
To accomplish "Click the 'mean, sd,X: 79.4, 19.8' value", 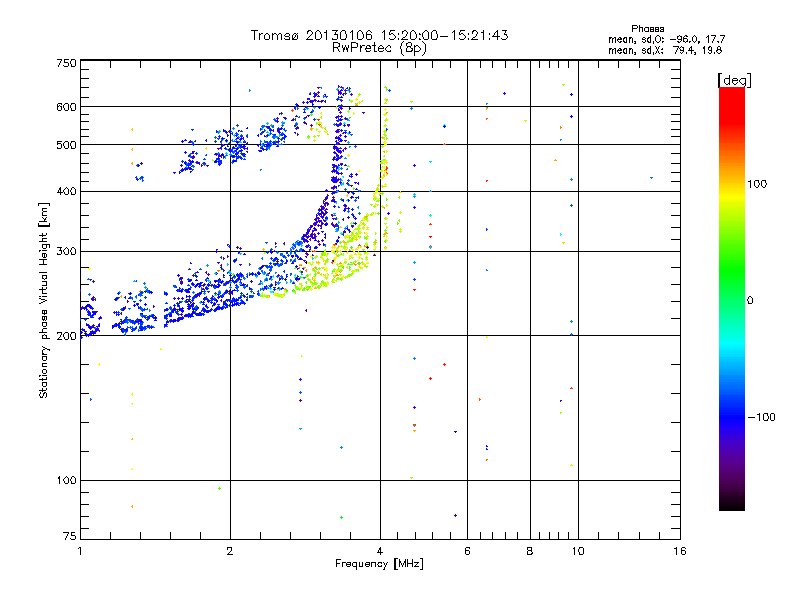I will tap(665, 50).
